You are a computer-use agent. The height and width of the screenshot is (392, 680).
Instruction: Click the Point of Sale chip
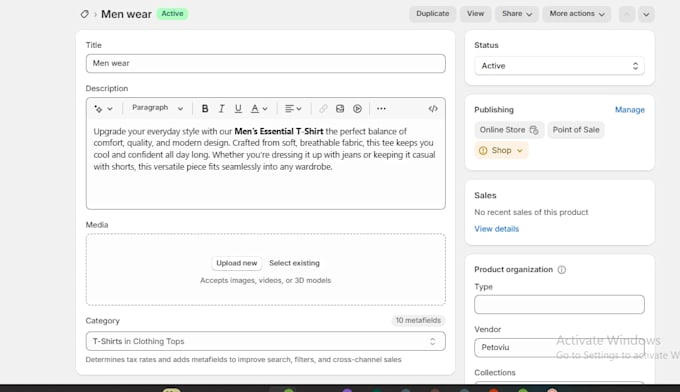[576, 130]
